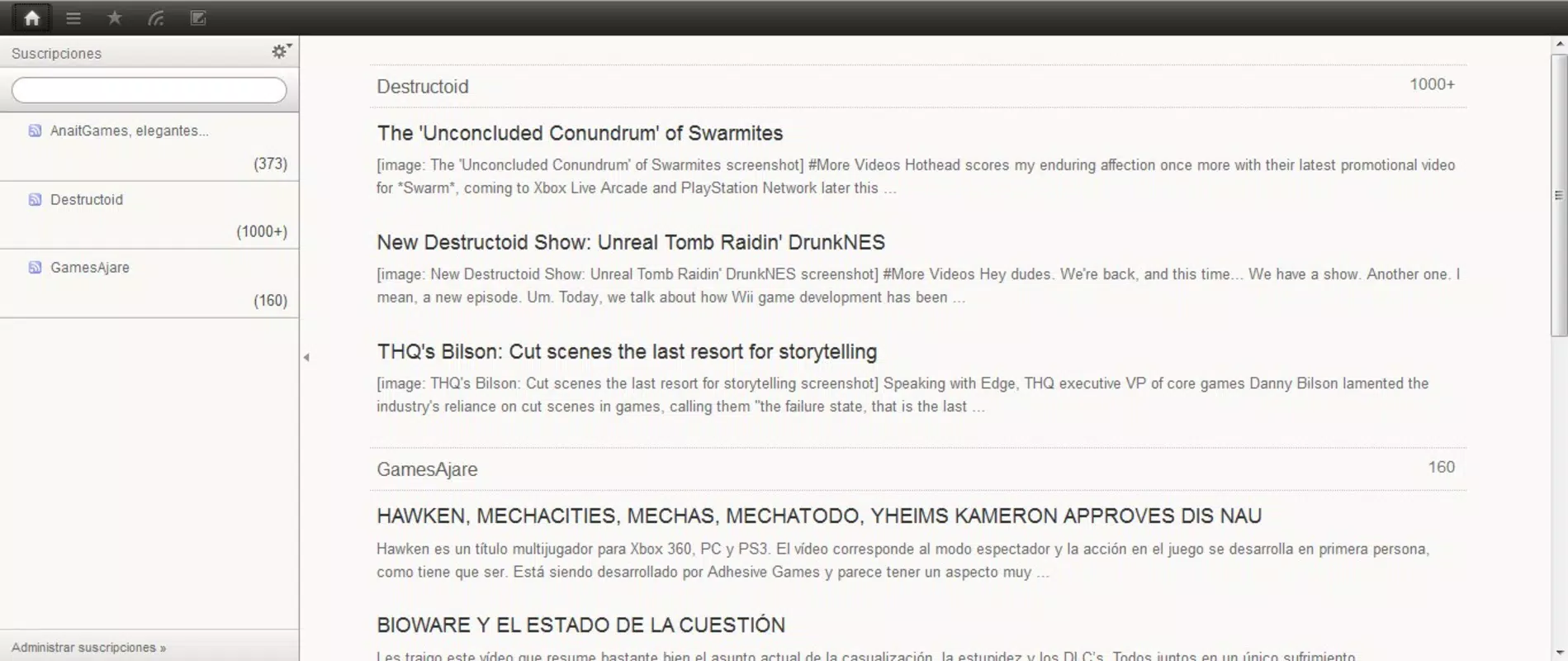Open BIOWARE Y EL ESTADO DE LA CUESTIÓN article
The height and width of the screenshot is (661, 1568).
580,625
